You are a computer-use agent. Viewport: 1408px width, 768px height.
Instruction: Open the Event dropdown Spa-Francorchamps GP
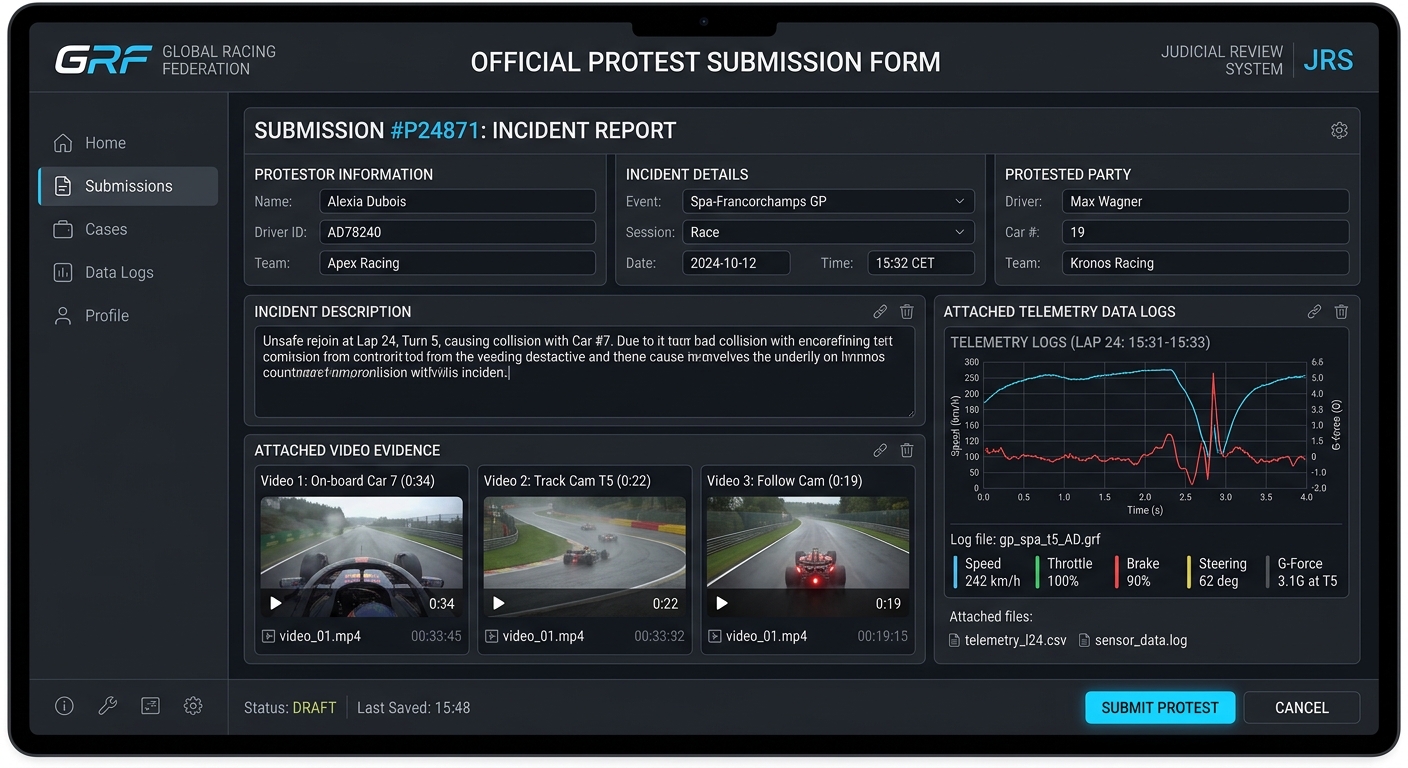829,201
